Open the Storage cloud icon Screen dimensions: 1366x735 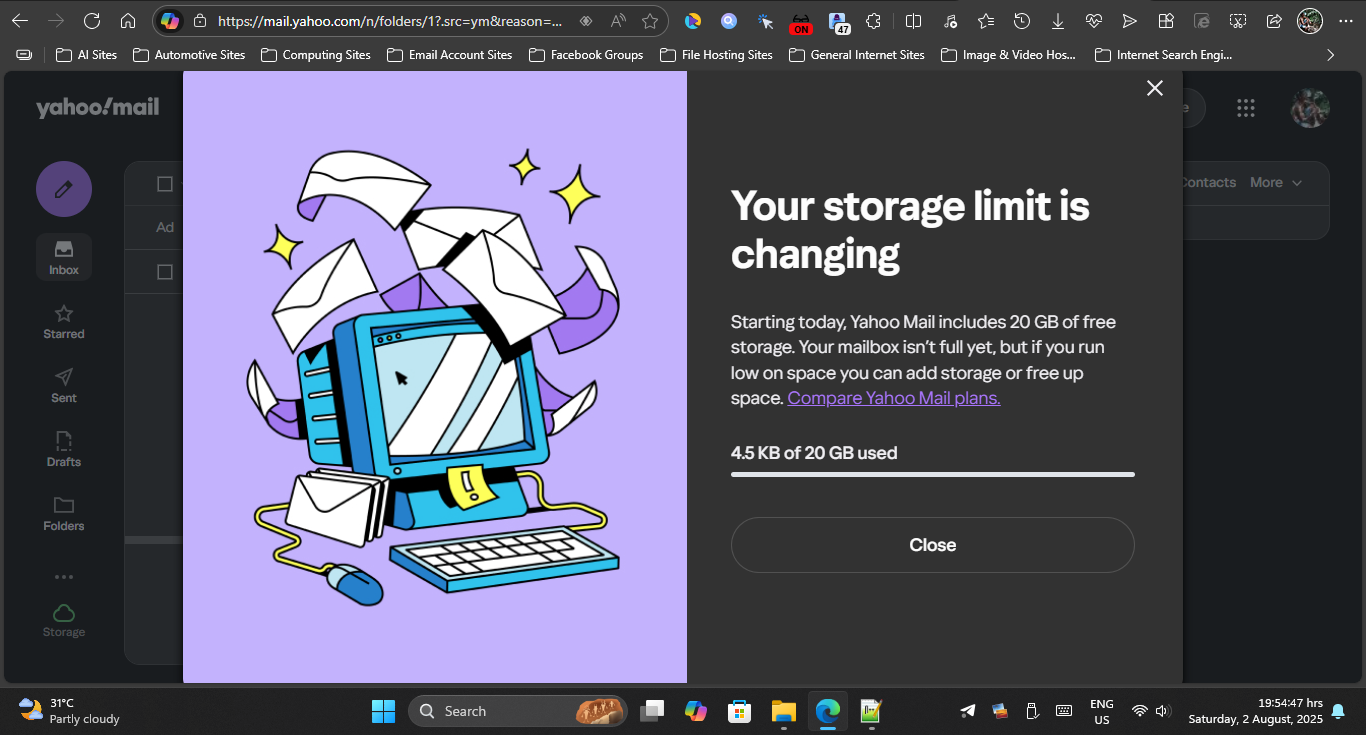coord(64,620)
